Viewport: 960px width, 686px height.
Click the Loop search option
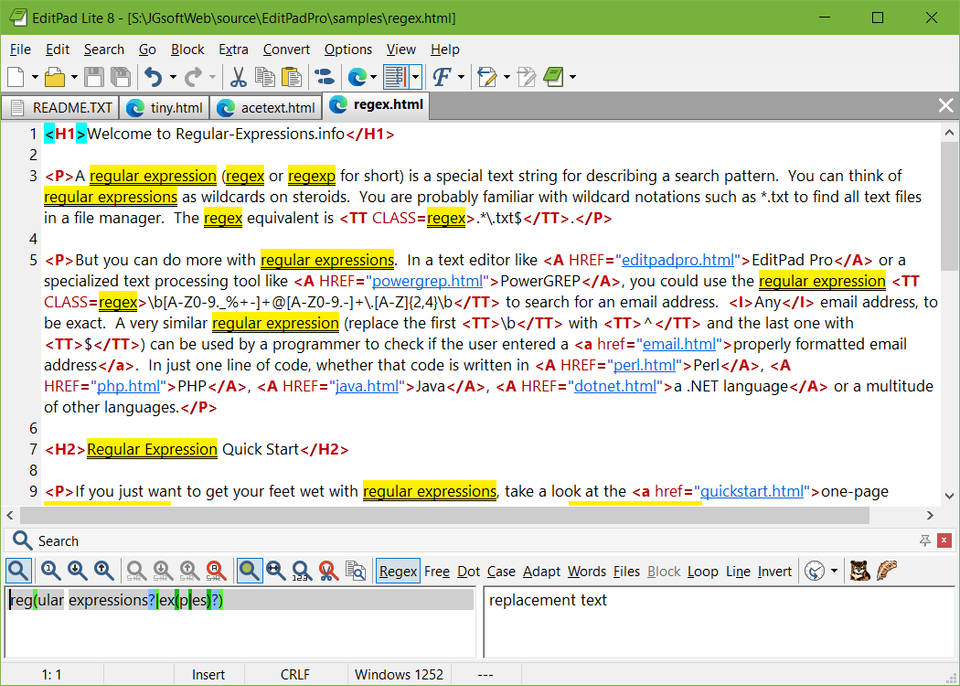[x=702, y=571]
